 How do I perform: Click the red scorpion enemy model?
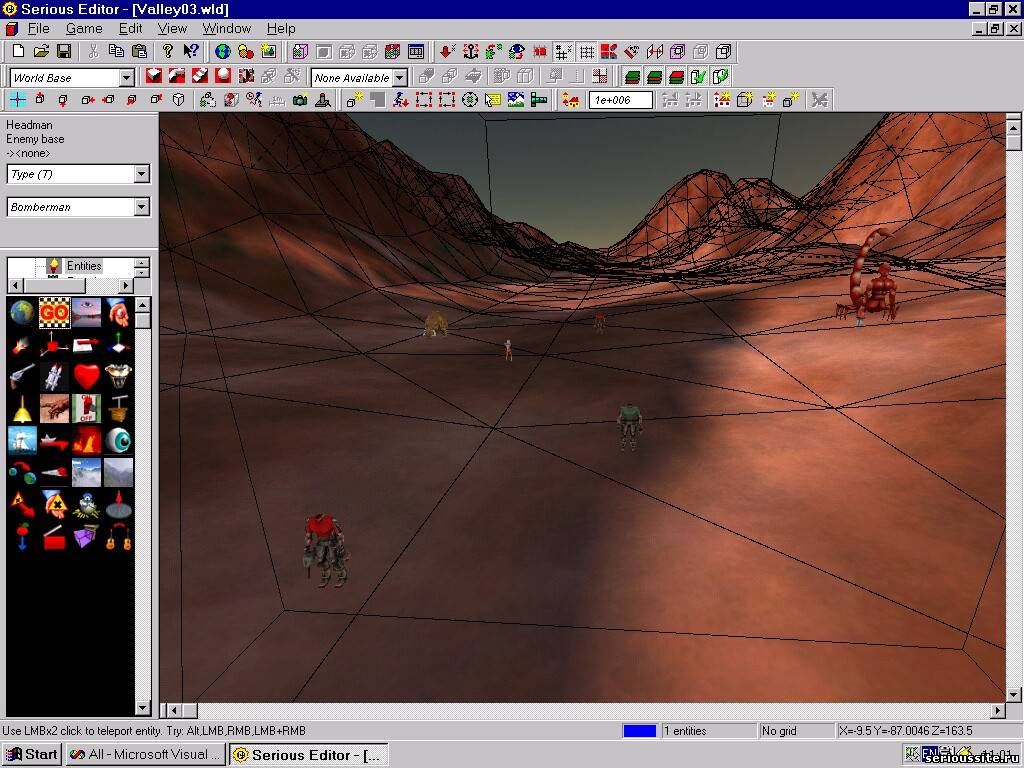pos(869,277)
